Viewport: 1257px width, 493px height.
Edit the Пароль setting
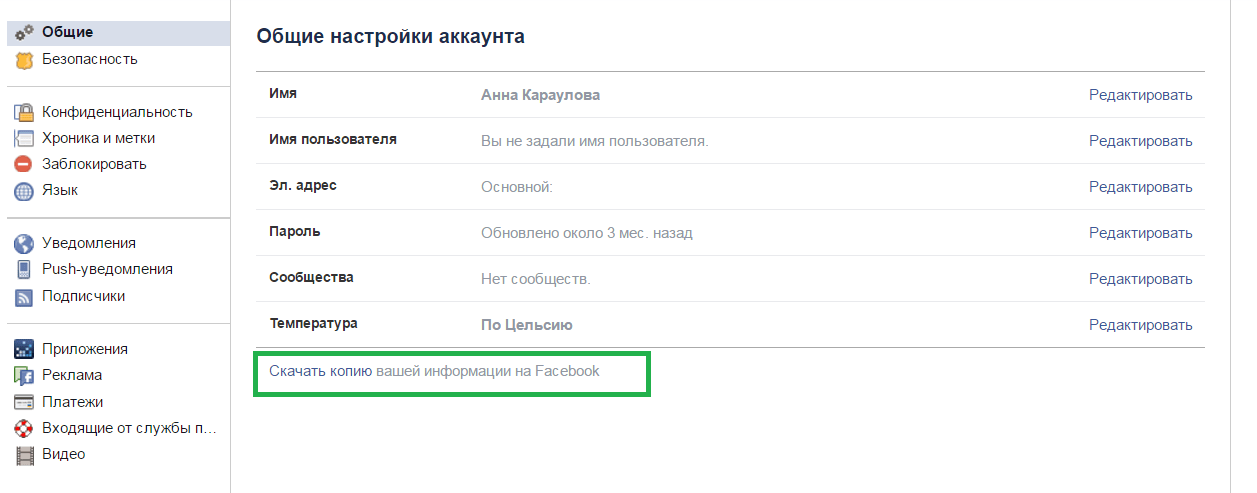tap(1140, 233)
